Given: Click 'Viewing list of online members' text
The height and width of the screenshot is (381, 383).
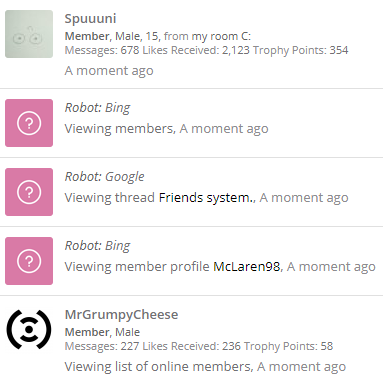Looking at the screenshot, I should (158, 367).
